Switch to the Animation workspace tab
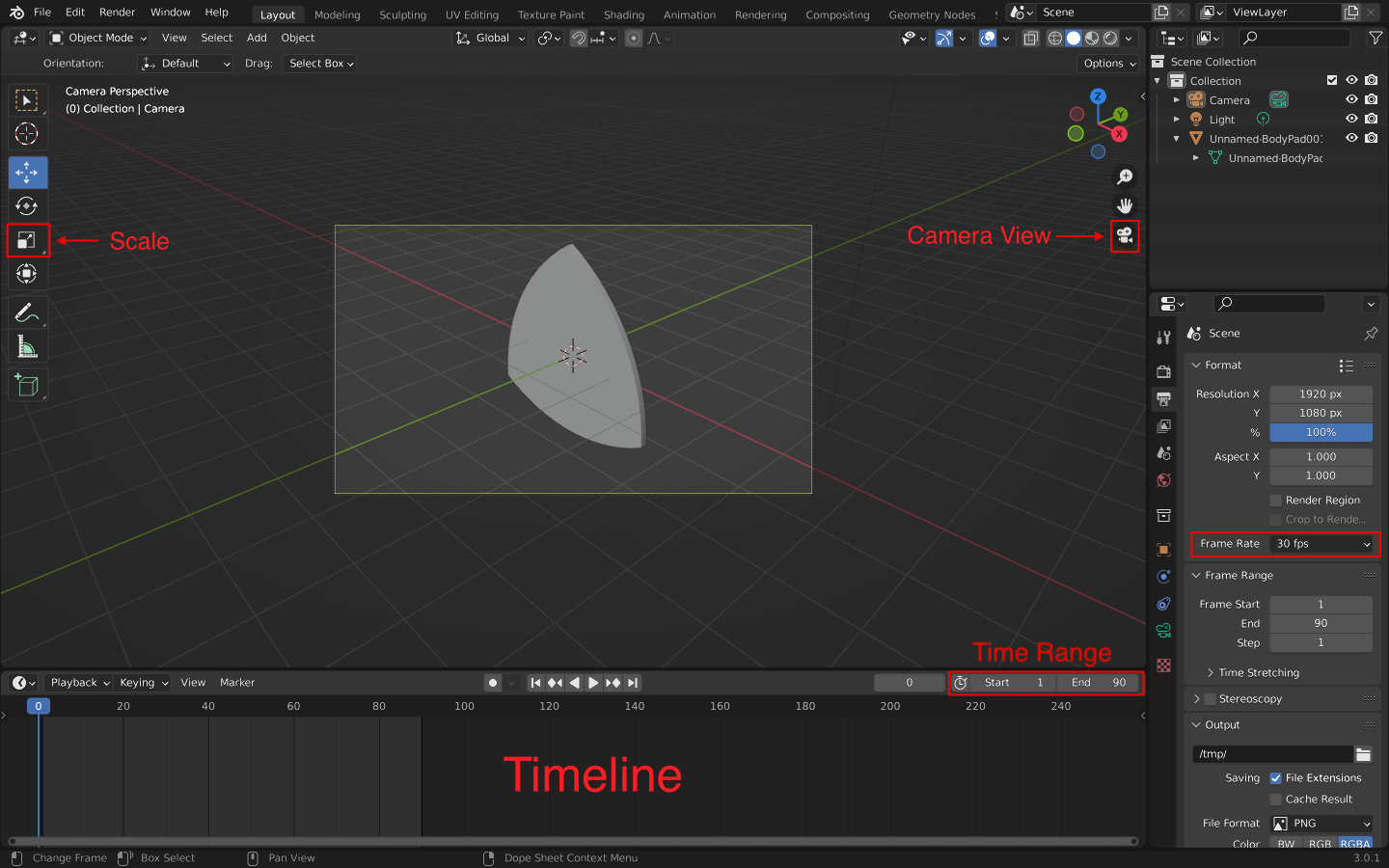 (689, 14)
